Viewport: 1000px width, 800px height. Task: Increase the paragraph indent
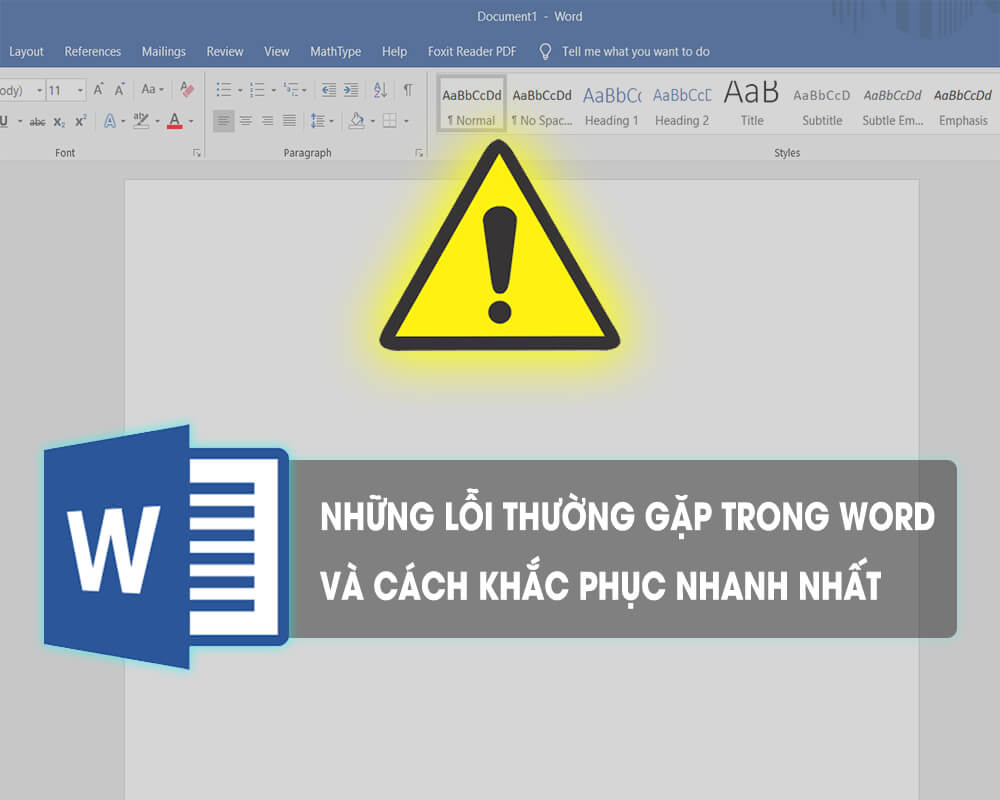pos(351,89)
